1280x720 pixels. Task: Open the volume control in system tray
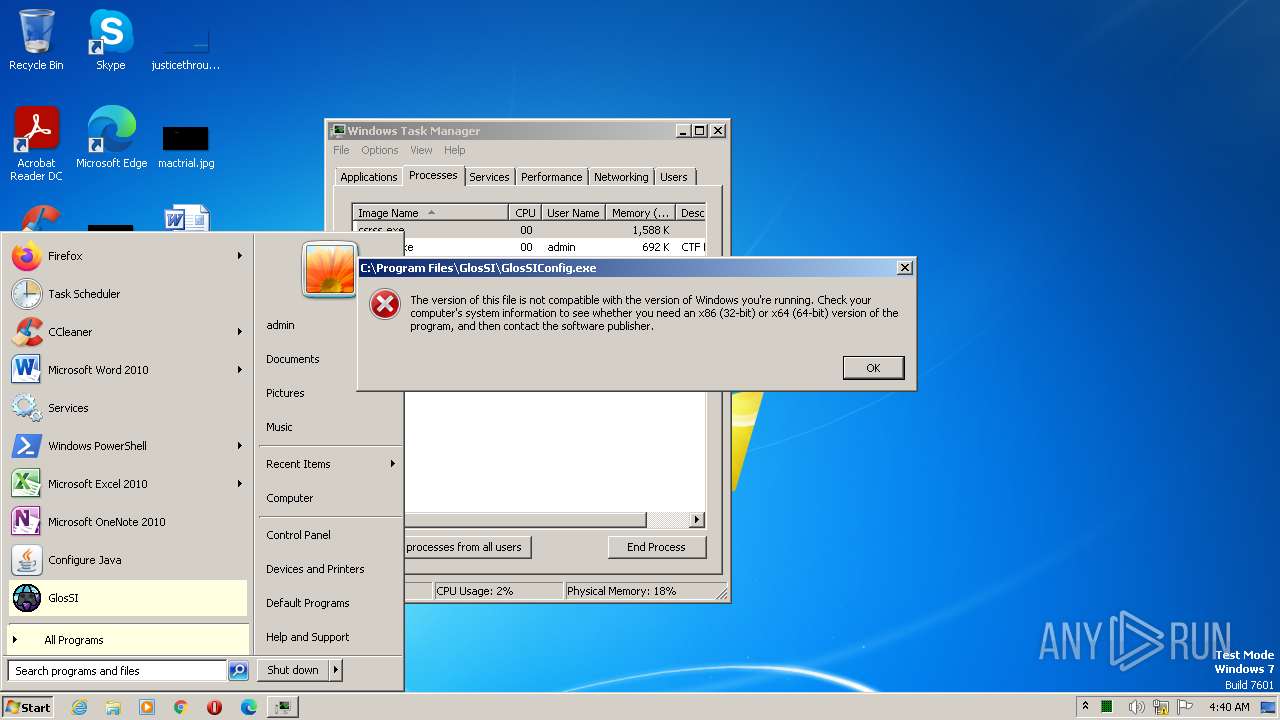tap(1136, 707)
